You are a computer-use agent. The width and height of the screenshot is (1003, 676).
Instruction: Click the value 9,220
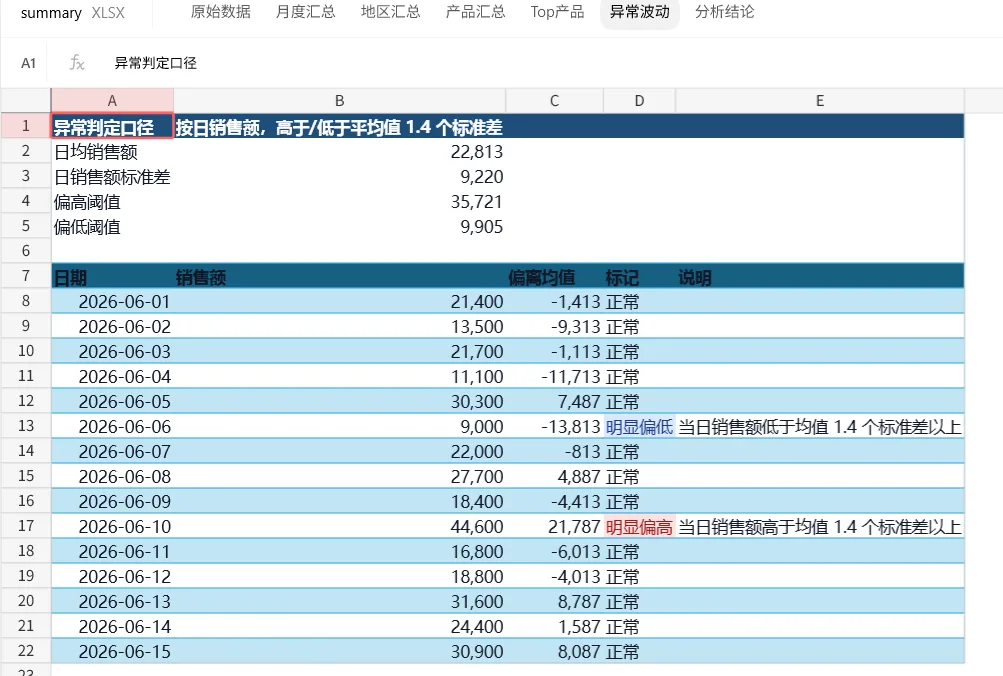[x=482, y=177]
